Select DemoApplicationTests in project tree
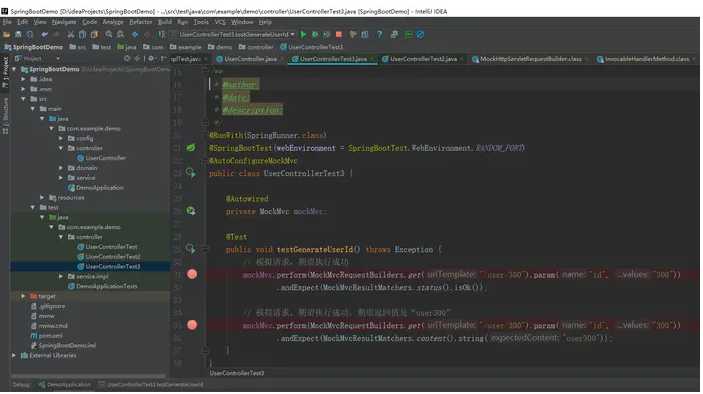The height and width of the screenshot is (394, 703). click(x=103, y=286)
